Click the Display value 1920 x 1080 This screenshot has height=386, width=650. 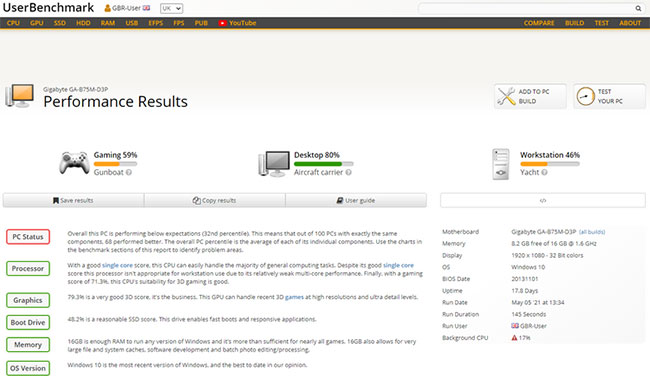[547, 255]
